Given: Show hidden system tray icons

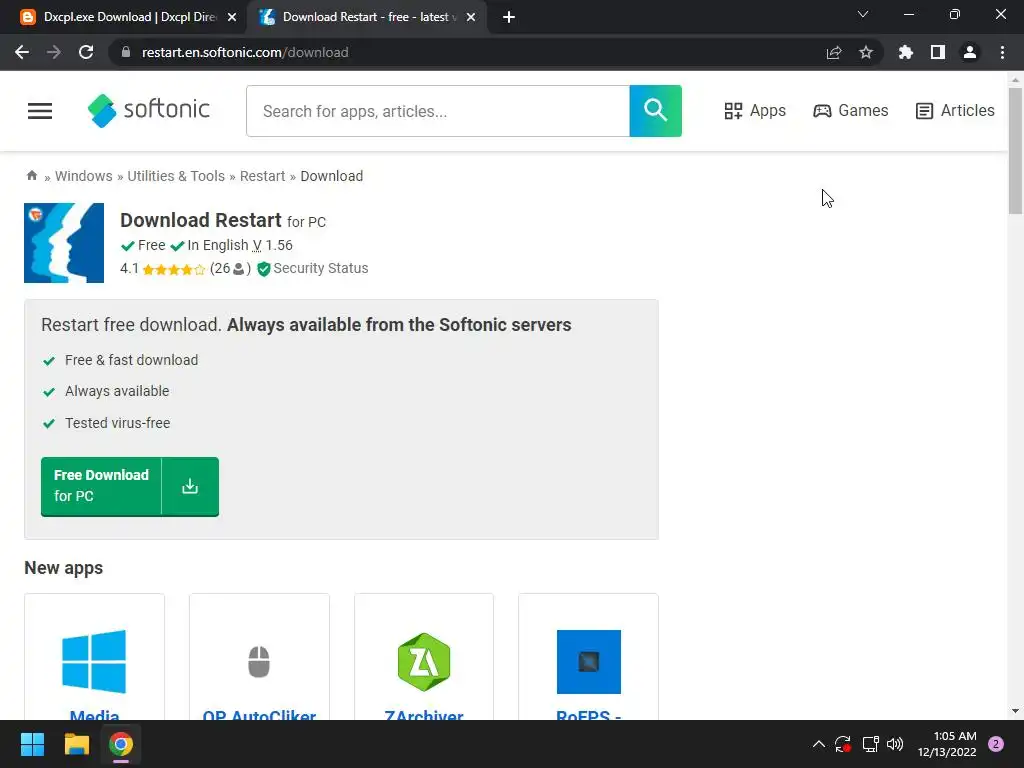Looking at the screenshot, I should coord(818,744).
